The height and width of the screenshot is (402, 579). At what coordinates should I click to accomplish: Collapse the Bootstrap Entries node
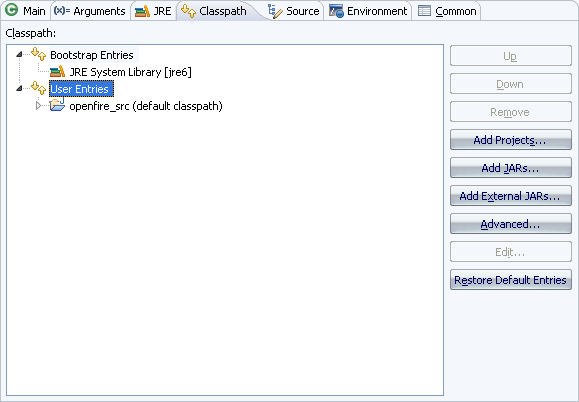click(19, 55)
